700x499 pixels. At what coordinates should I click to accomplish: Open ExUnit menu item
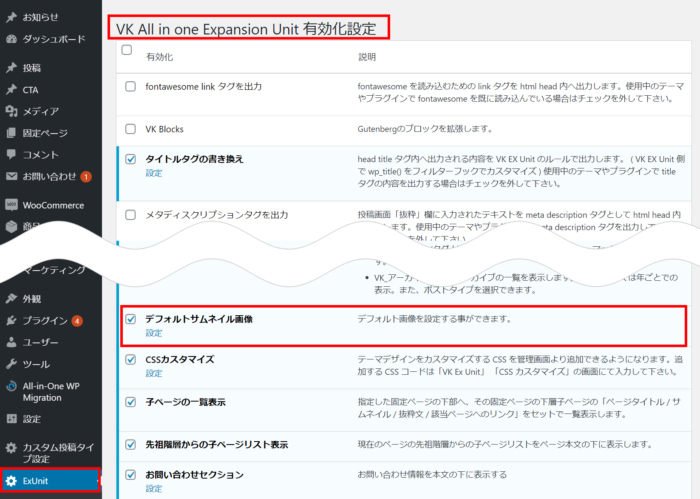(51, 481)
